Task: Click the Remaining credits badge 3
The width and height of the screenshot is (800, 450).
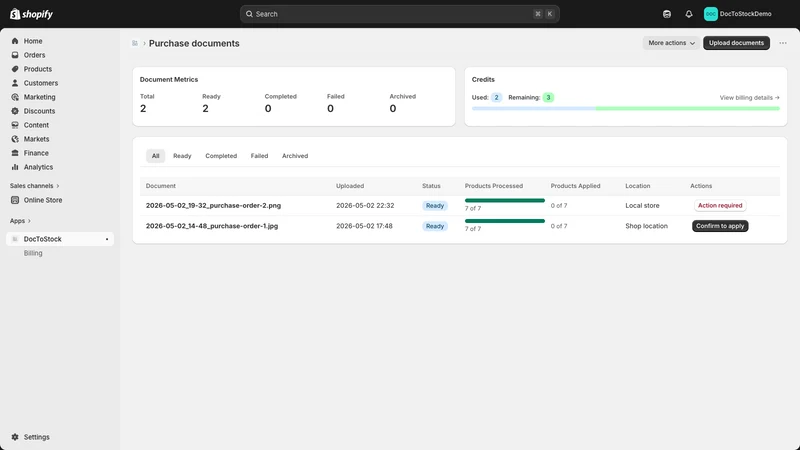Action: [548, 97]
